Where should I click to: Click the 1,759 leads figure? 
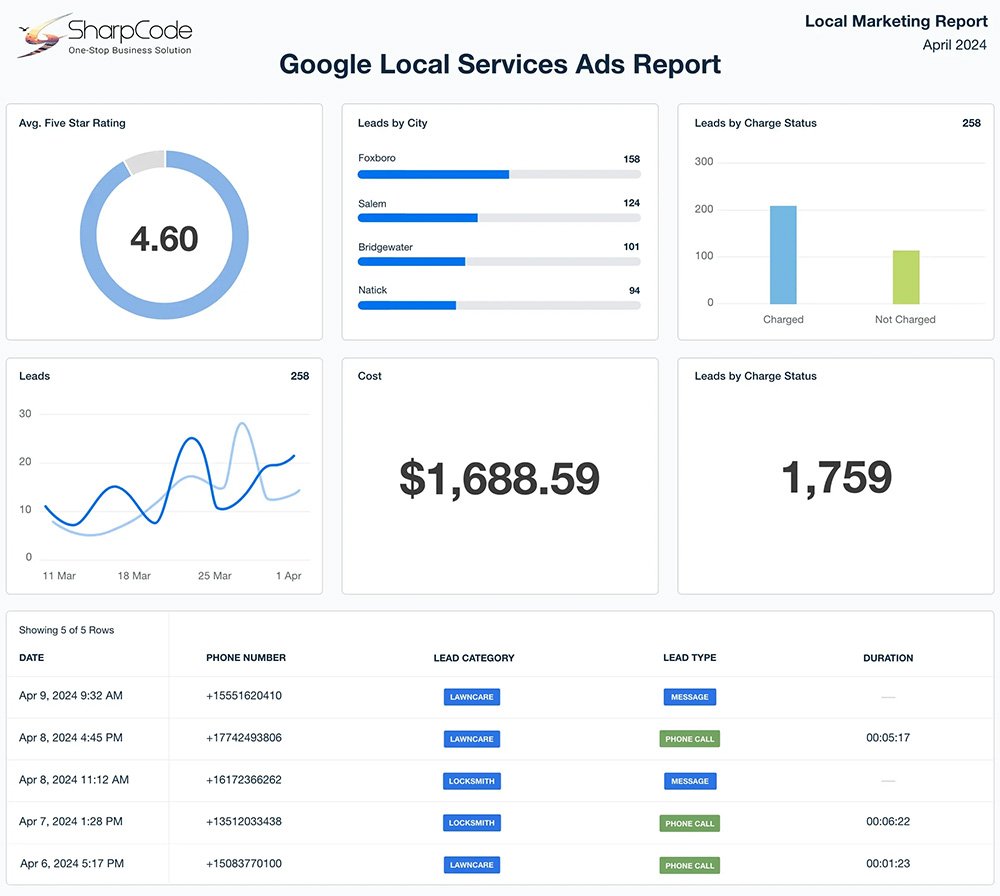[836, 478]
